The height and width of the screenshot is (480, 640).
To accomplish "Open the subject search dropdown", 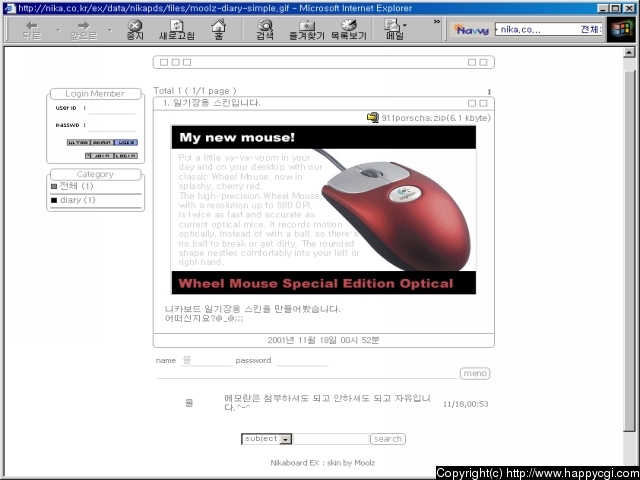I will pos(267,439).
